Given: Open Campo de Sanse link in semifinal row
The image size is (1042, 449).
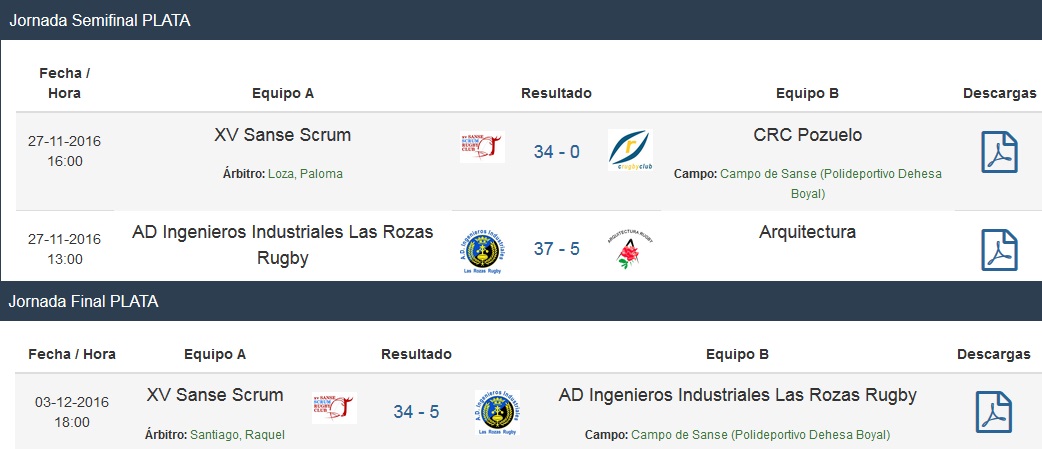Looking at the screenshot, I should coord(831,184).
